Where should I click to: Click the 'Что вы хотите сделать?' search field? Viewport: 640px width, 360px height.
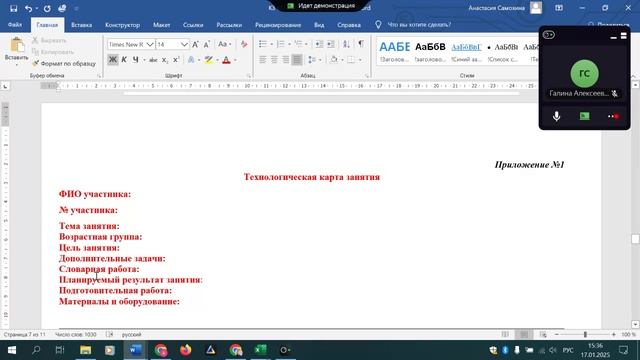pos(419,25)
